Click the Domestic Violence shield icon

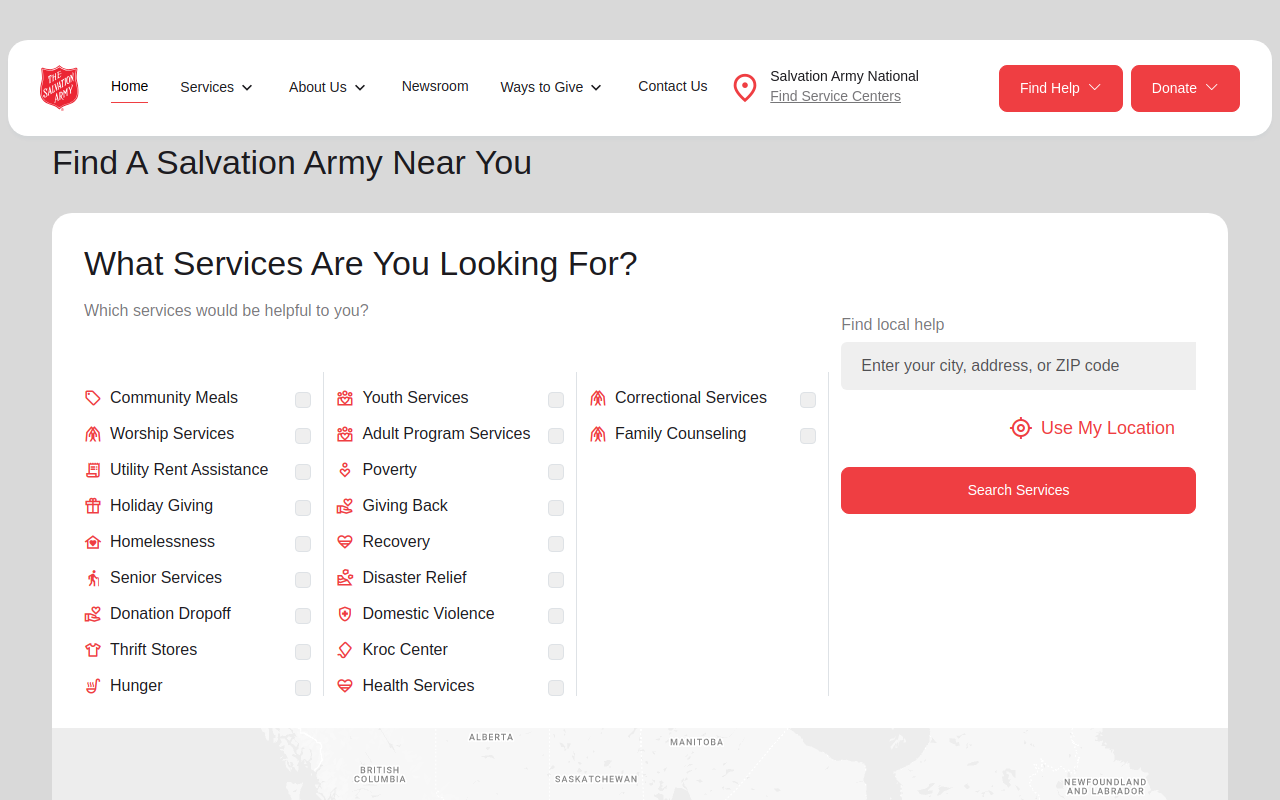pos(345,614)
